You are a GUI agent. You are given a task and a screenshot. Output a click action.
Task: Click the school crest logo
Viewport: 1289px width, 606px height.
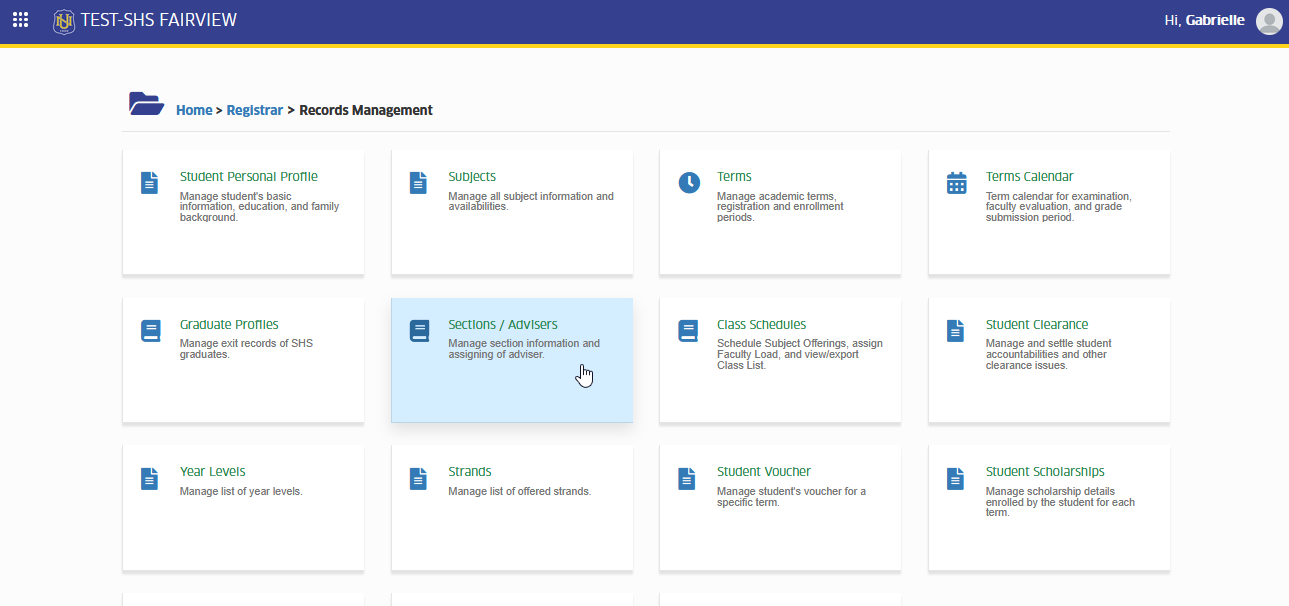64,20
